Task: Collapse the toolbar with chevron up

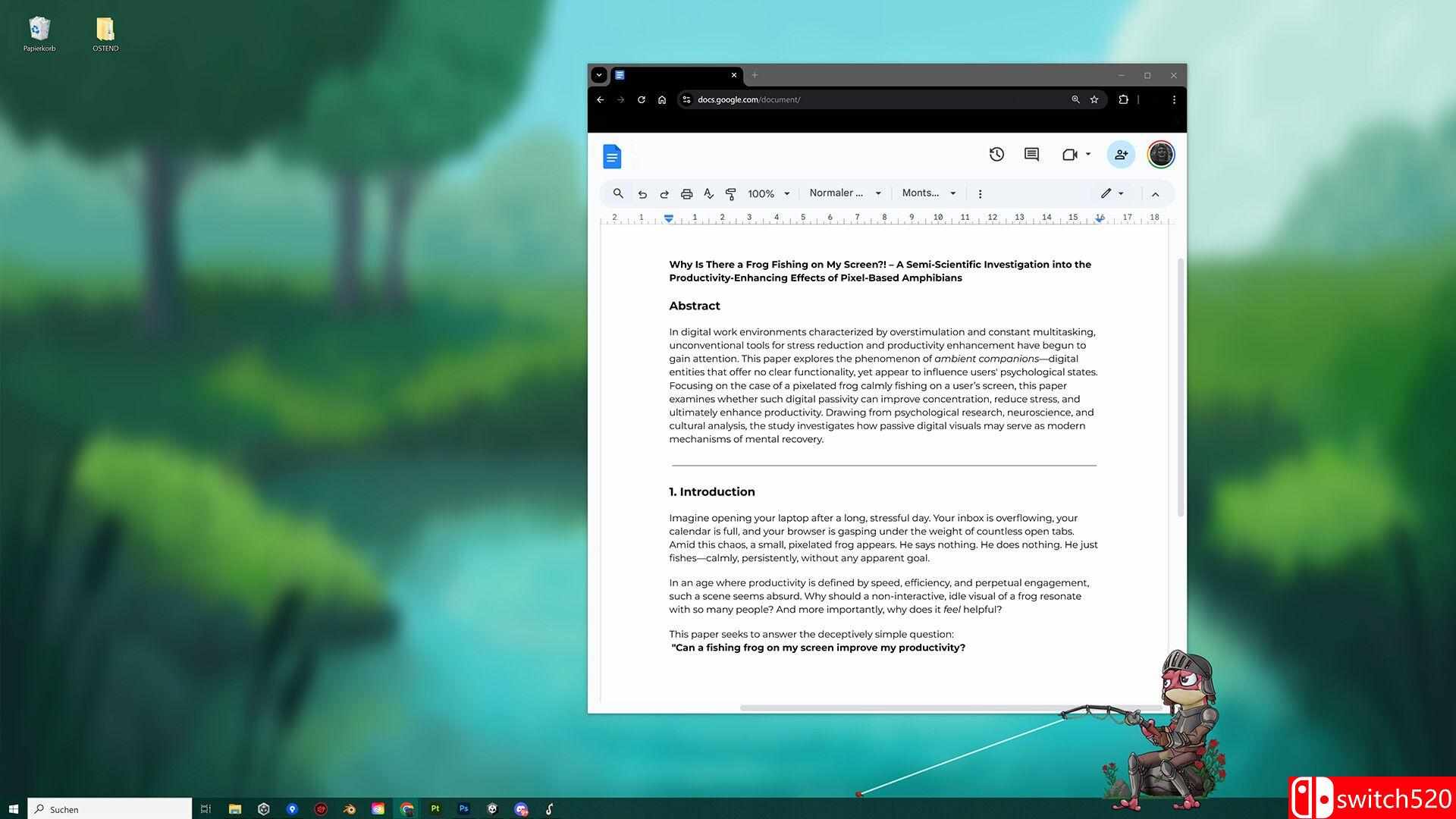Action: [1155, 194]
